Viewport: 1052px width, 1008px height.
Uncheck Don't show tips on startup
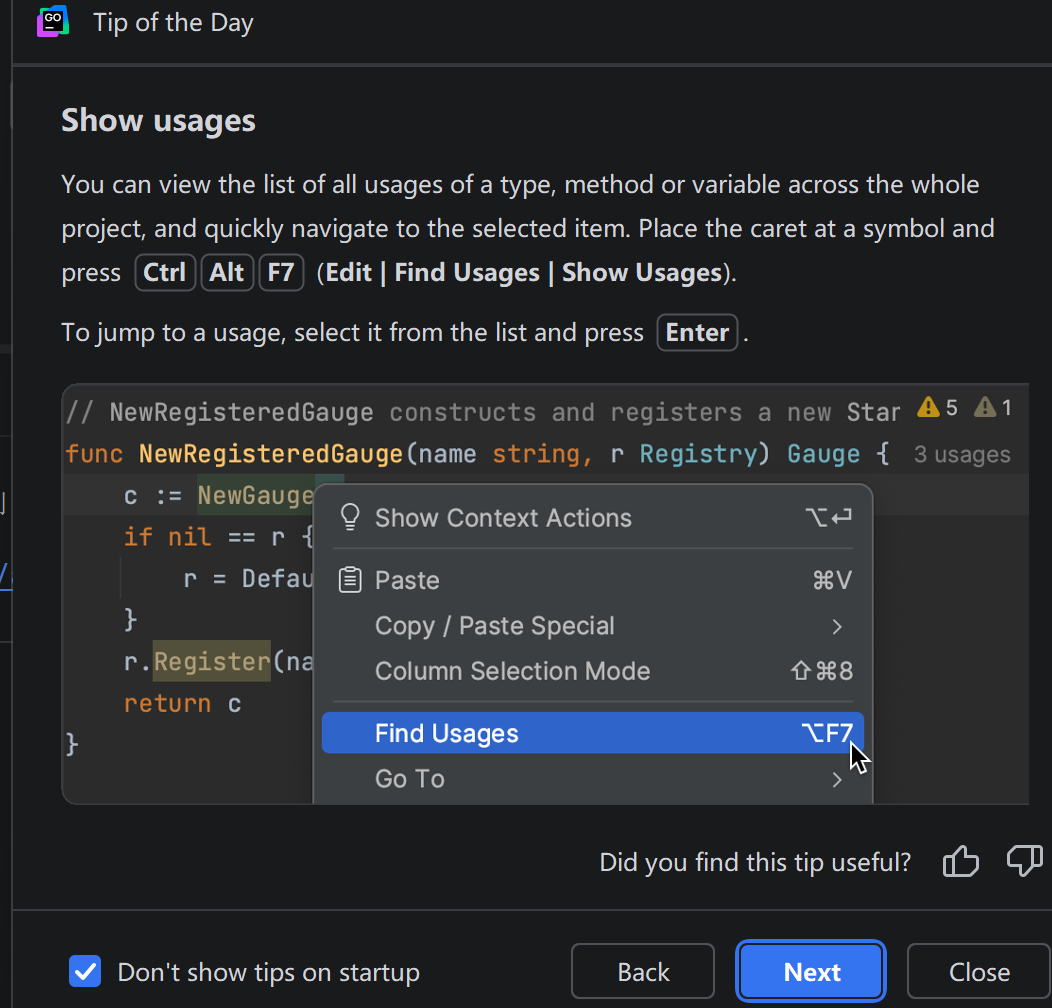click(85, 971)
